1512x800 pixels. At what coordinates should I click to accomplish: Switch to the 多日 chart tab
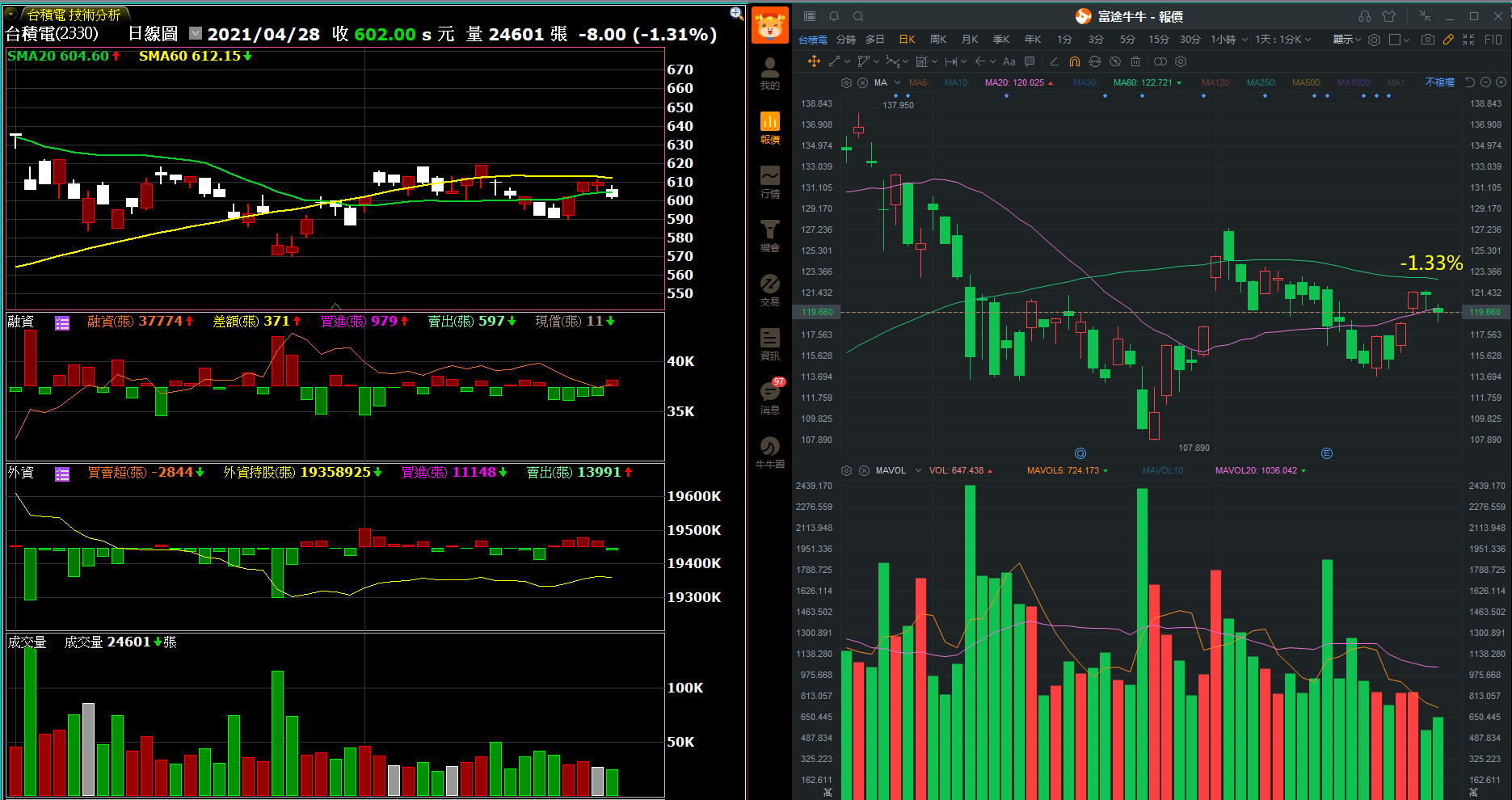coord(875,40)
